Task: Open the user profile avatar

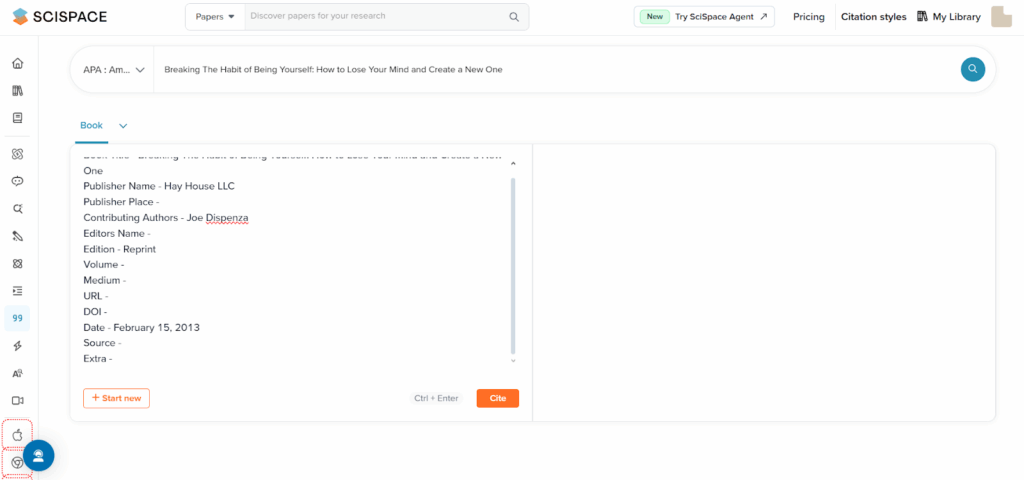Action: pos(1001,16)
